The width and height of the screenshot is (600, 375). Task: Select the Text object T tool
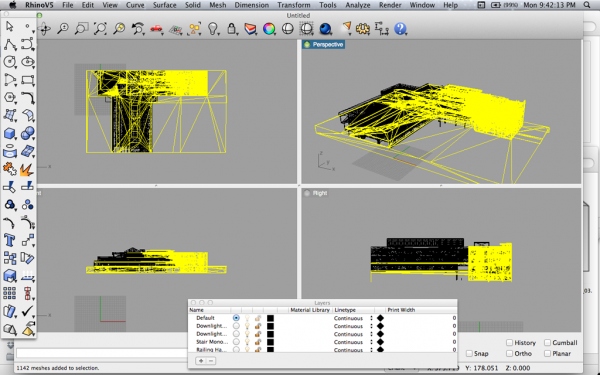click(10, 240)
